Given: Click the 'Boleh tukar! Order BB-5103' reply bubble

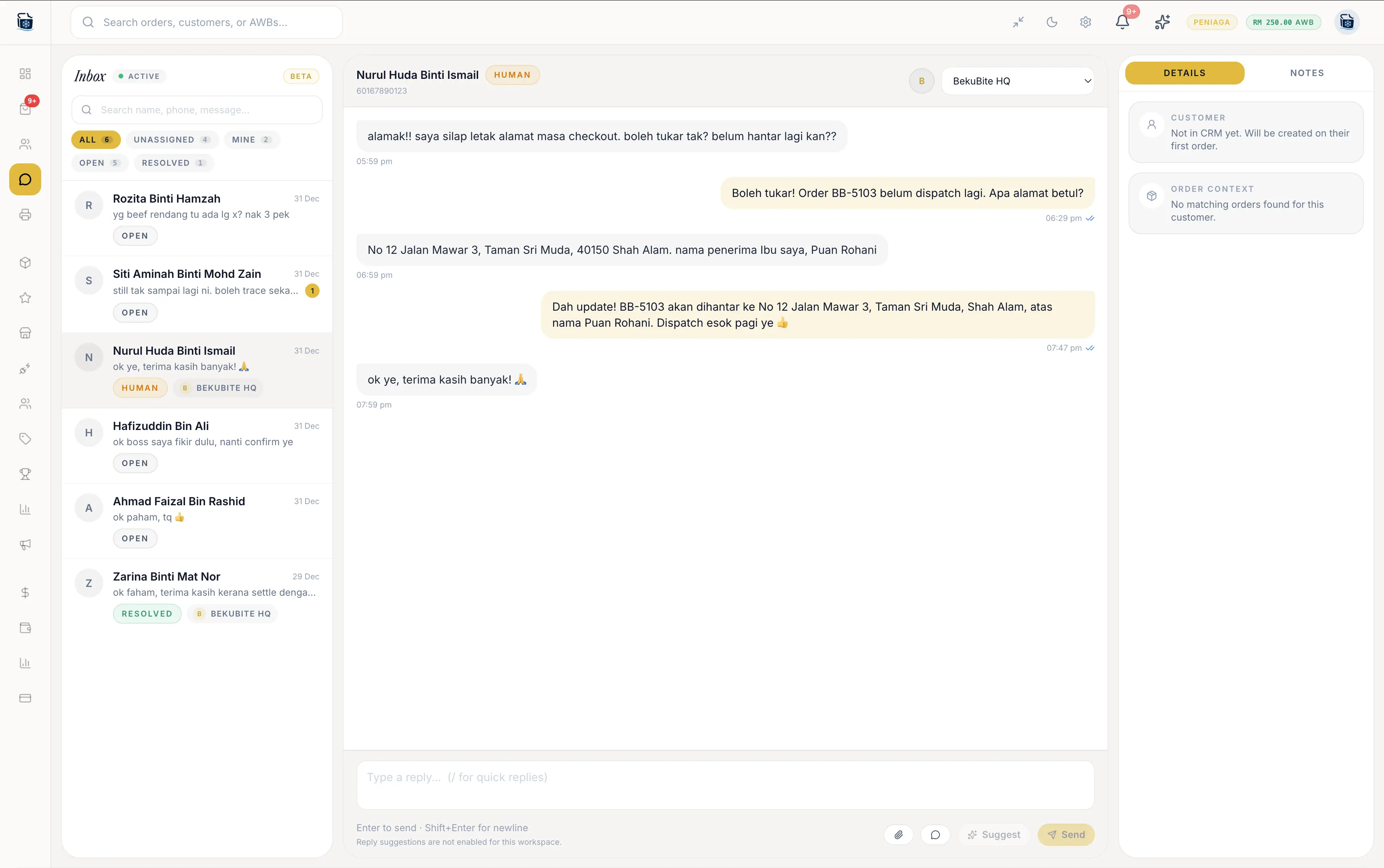Looking at the screenshot, I should click(x=907, y=193).
